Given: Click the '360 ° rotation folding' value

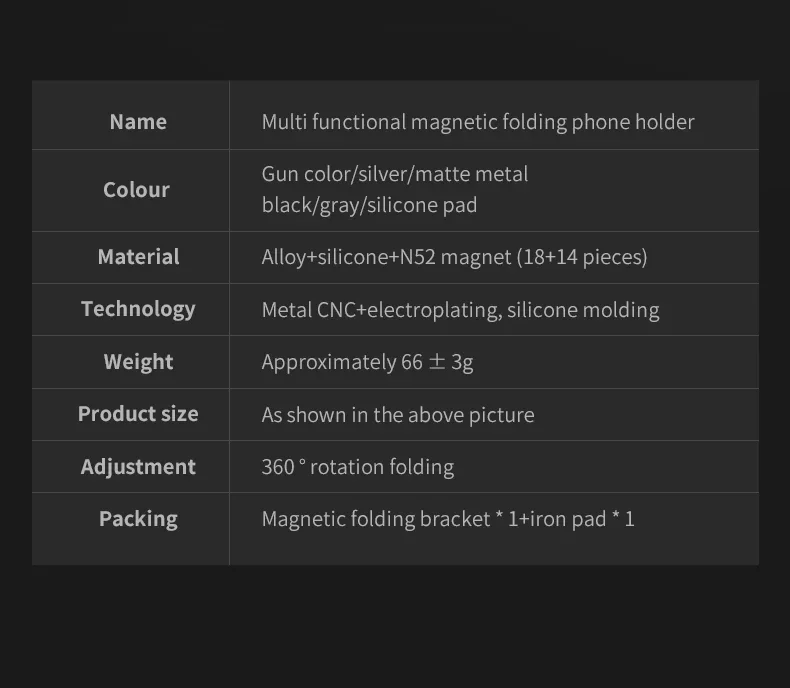Looking at the screenshot, I should click(357, 467).
